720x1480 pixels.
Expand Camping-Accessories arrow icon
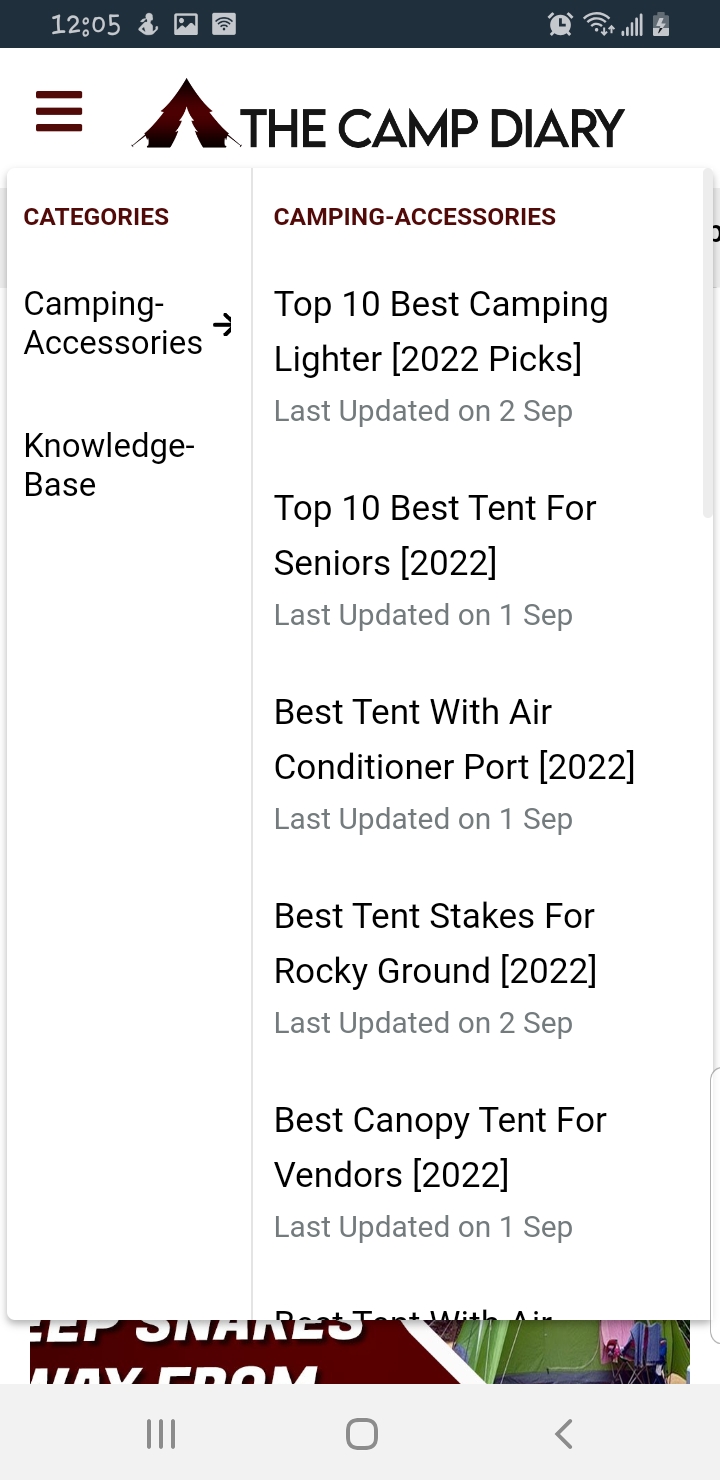coord(224,324)
